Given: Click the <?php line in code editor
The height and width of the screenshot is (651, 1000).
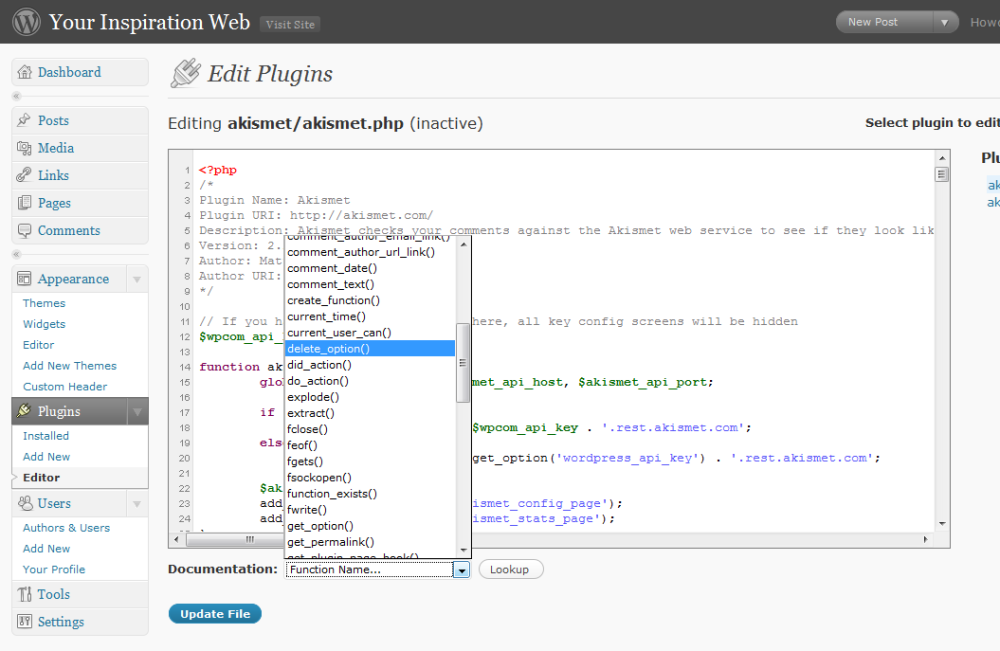Looking at the screenshot, I should tap(217, 170).
